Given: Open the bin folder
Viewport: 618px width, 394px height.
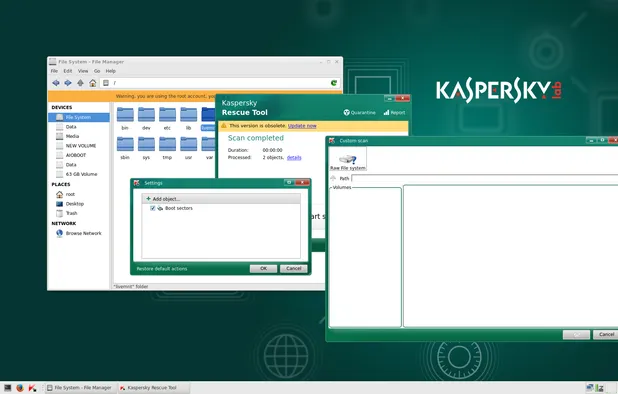Looking at the screenshot, I should (x=125, y=119).
